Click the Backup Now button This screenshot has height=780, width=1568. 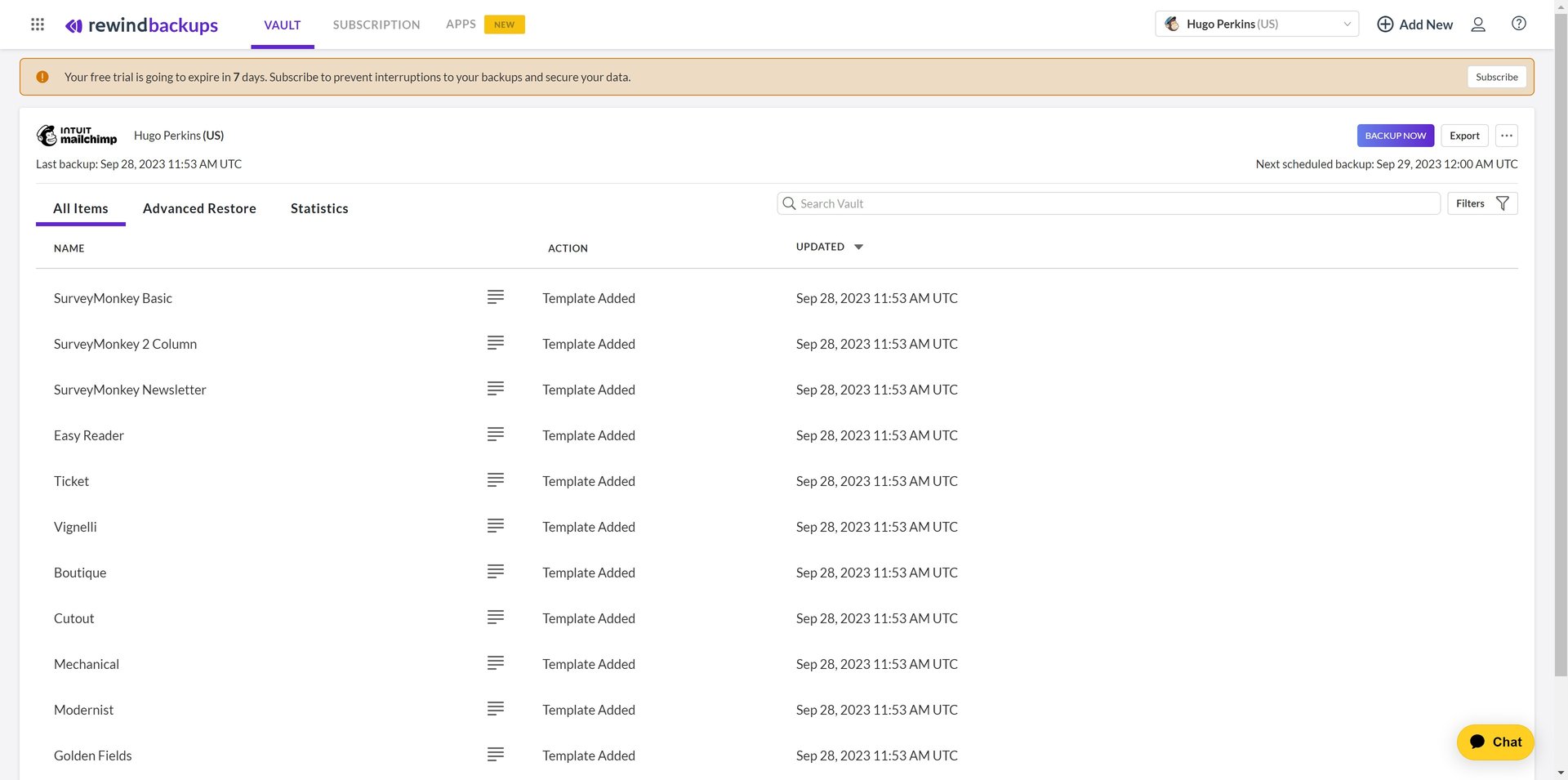click(x=1395, y=136)
